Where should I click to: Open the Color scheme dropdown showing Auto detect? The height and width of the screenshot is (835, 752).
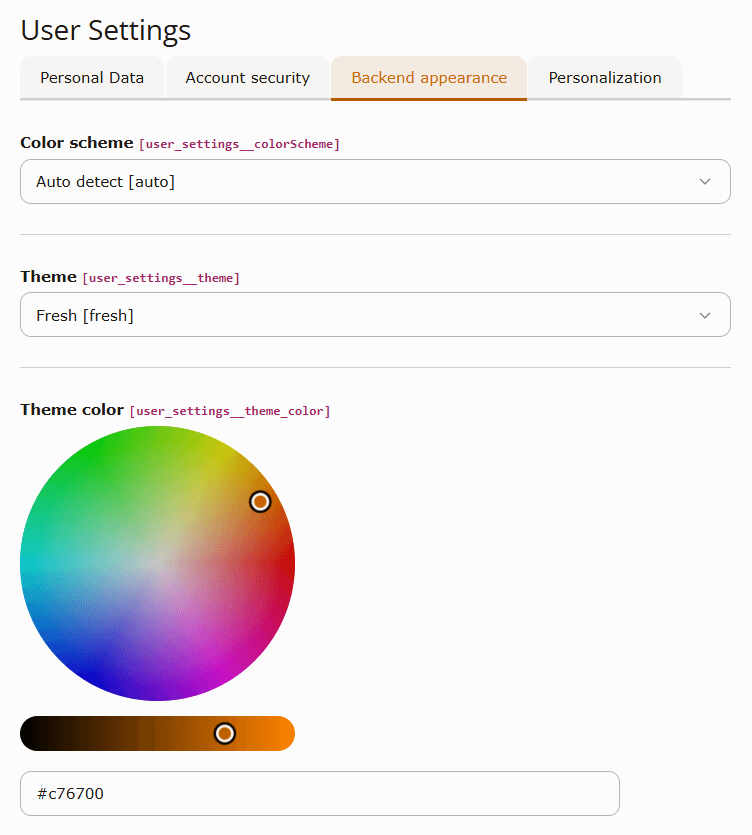(x=375, y=182)
